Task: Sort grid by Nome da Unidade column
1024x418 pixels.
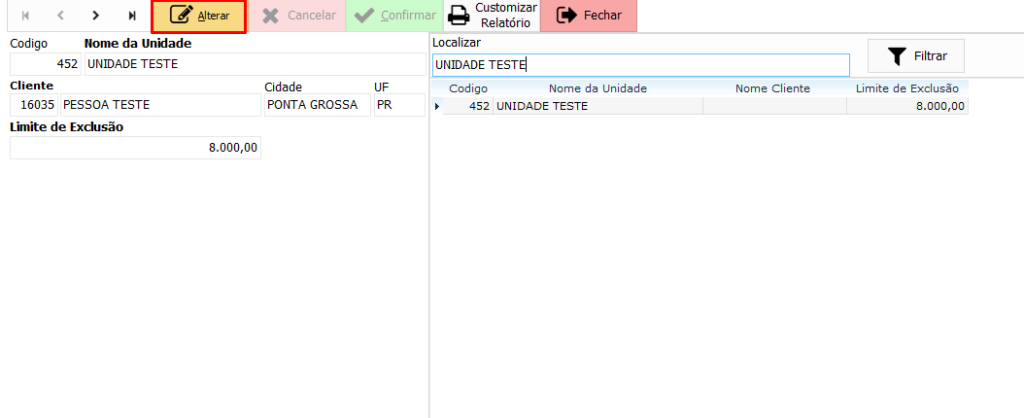Action: coord(597,88)
